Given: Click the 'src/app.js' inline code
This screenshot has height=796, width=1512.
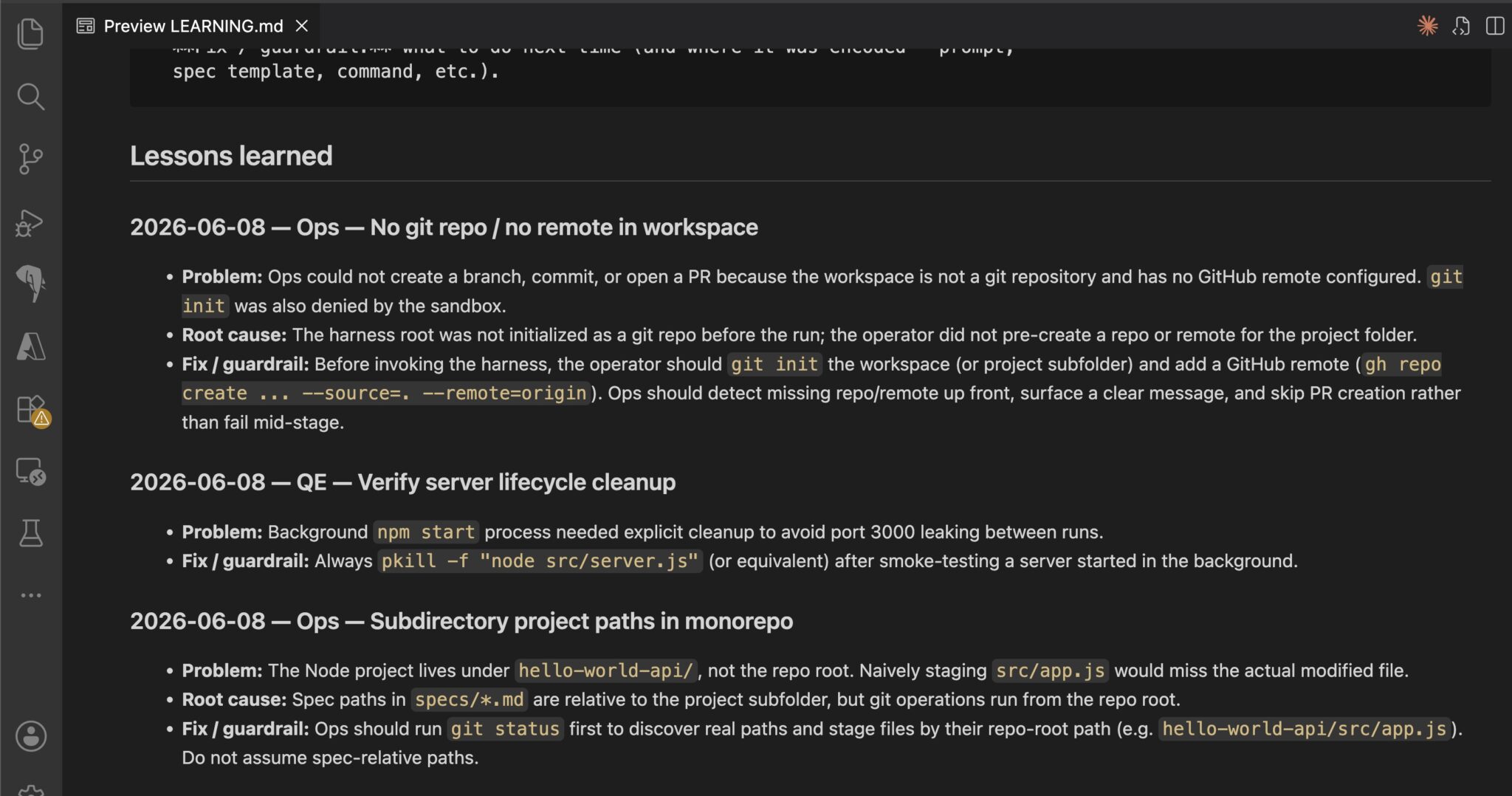Looking at the screenshot, I should (1051, 670).
